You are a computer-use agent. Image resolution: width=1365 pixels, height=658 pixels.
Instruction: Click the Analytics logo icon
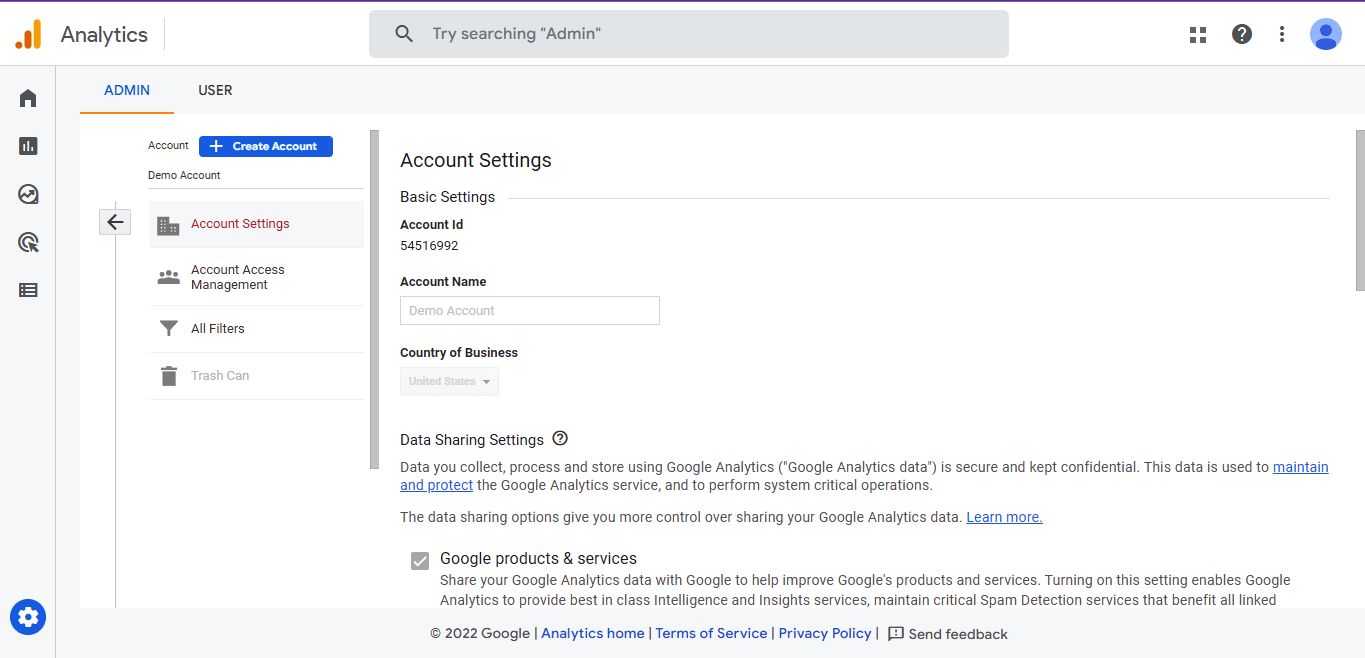tap(29, 34)
